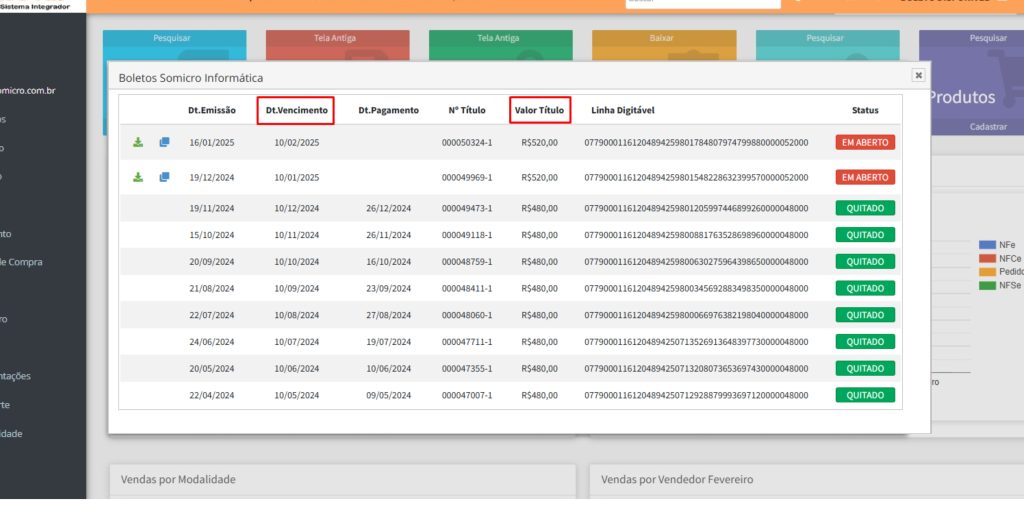Select the R$480,00 value of title 000047711-1

pos(539,342)
